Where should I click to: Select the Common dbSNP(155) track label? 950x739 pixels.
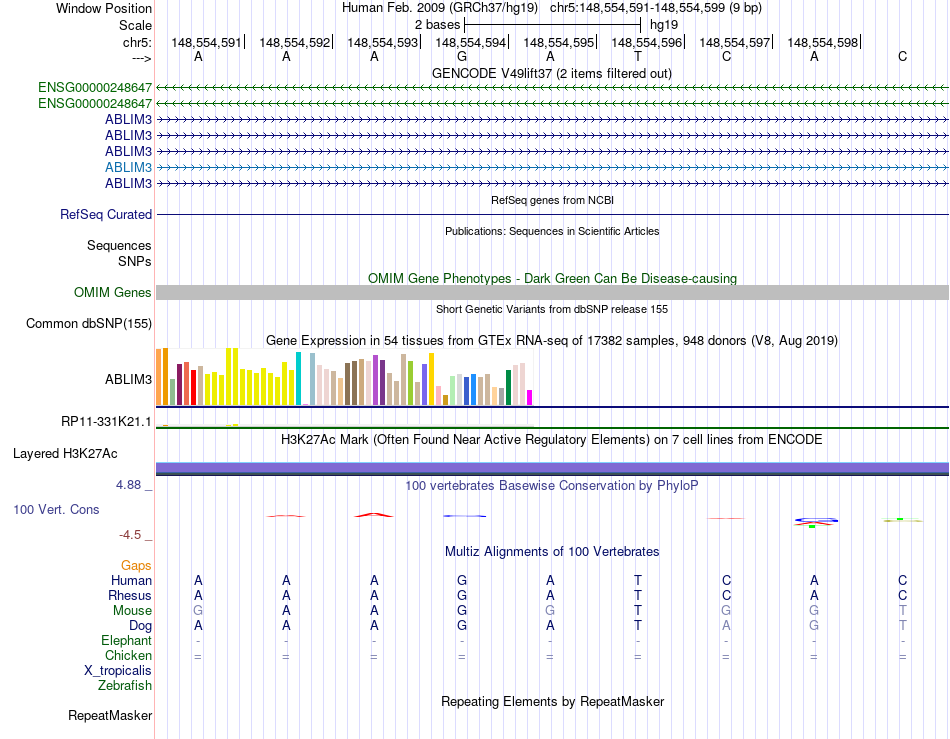(x=89, y=323)
